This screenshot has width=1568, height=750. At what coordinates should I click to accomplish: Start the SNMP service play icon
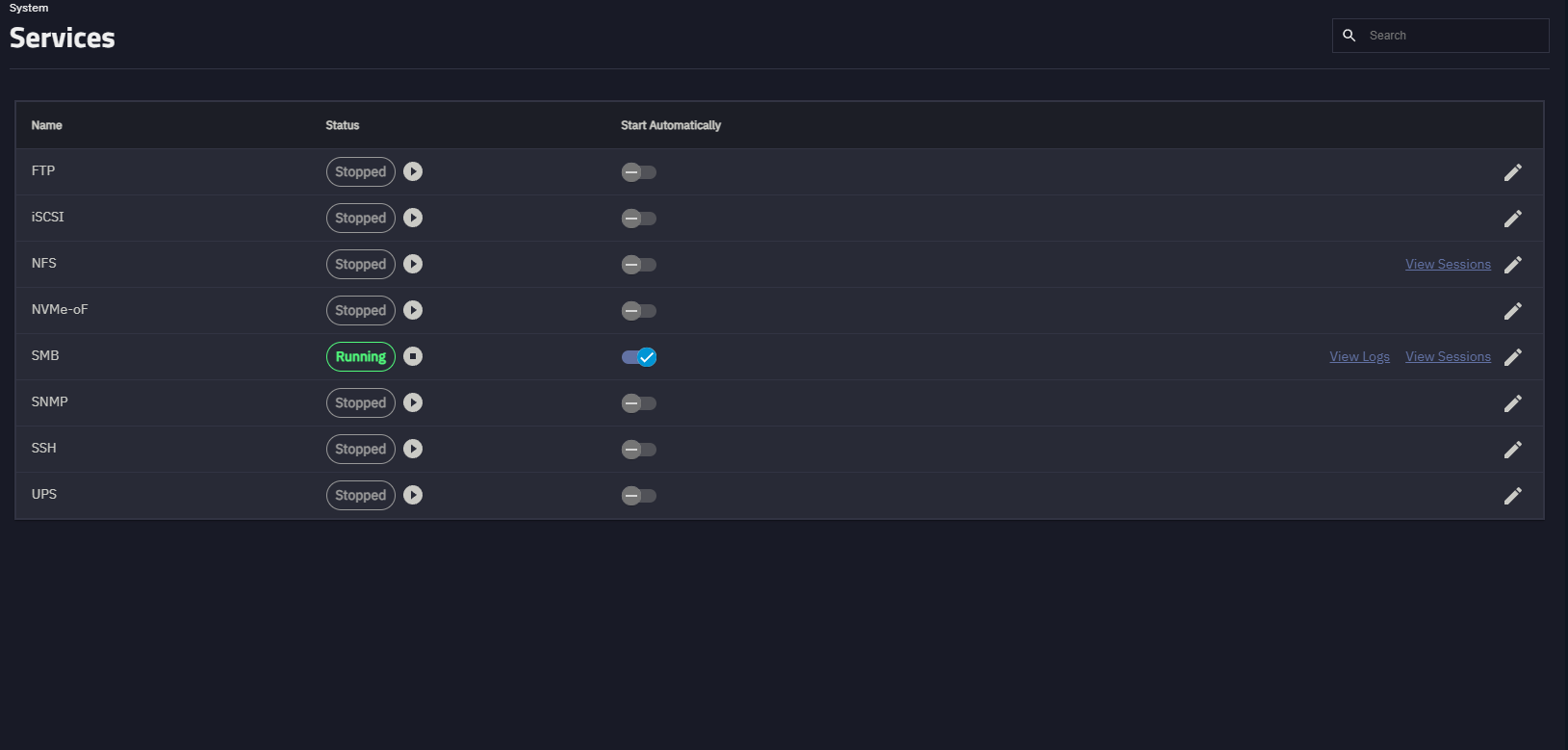pos(413,402)
